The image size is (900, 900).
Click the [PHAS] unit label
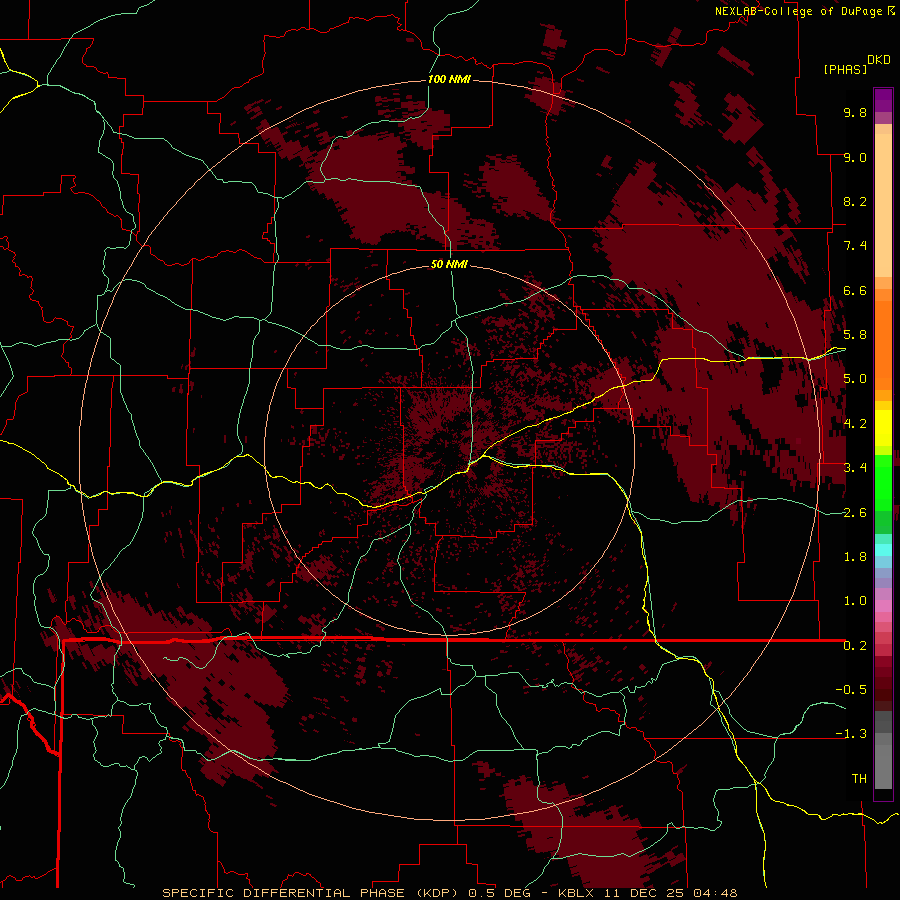845,70
